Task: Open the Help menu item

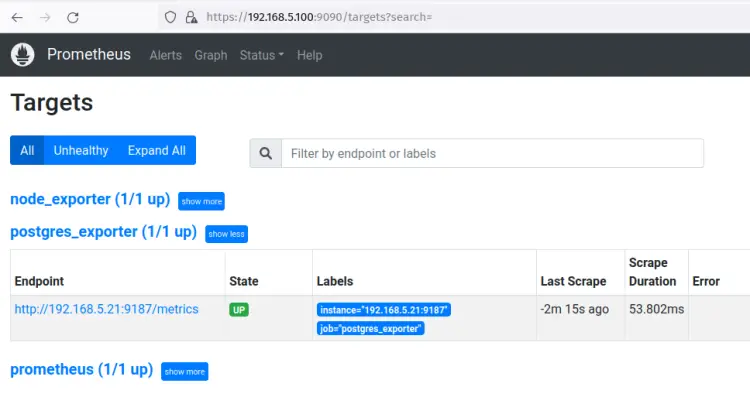Action: (x=310, y=55)
